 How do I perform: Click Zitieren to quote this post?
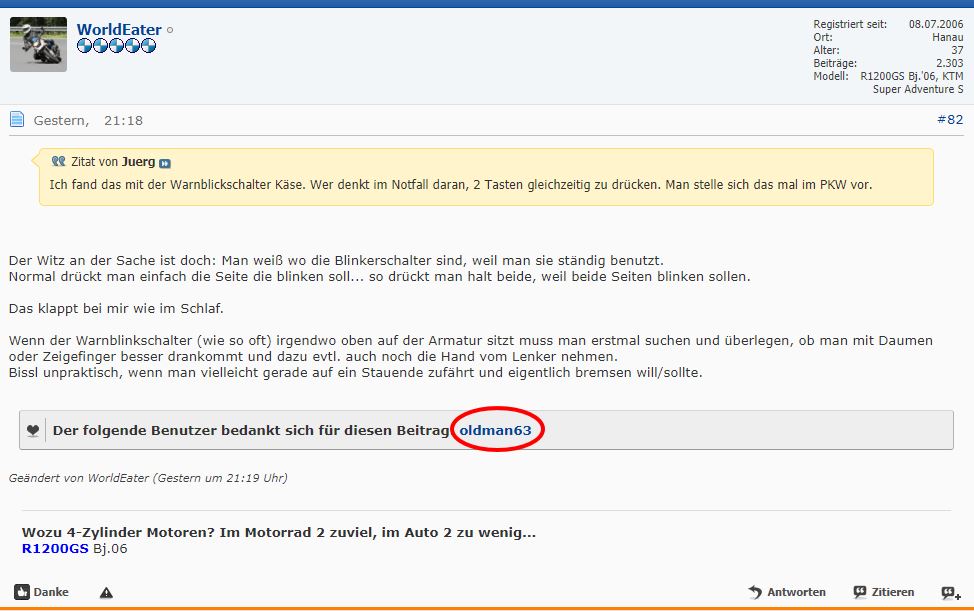point(892,592)
